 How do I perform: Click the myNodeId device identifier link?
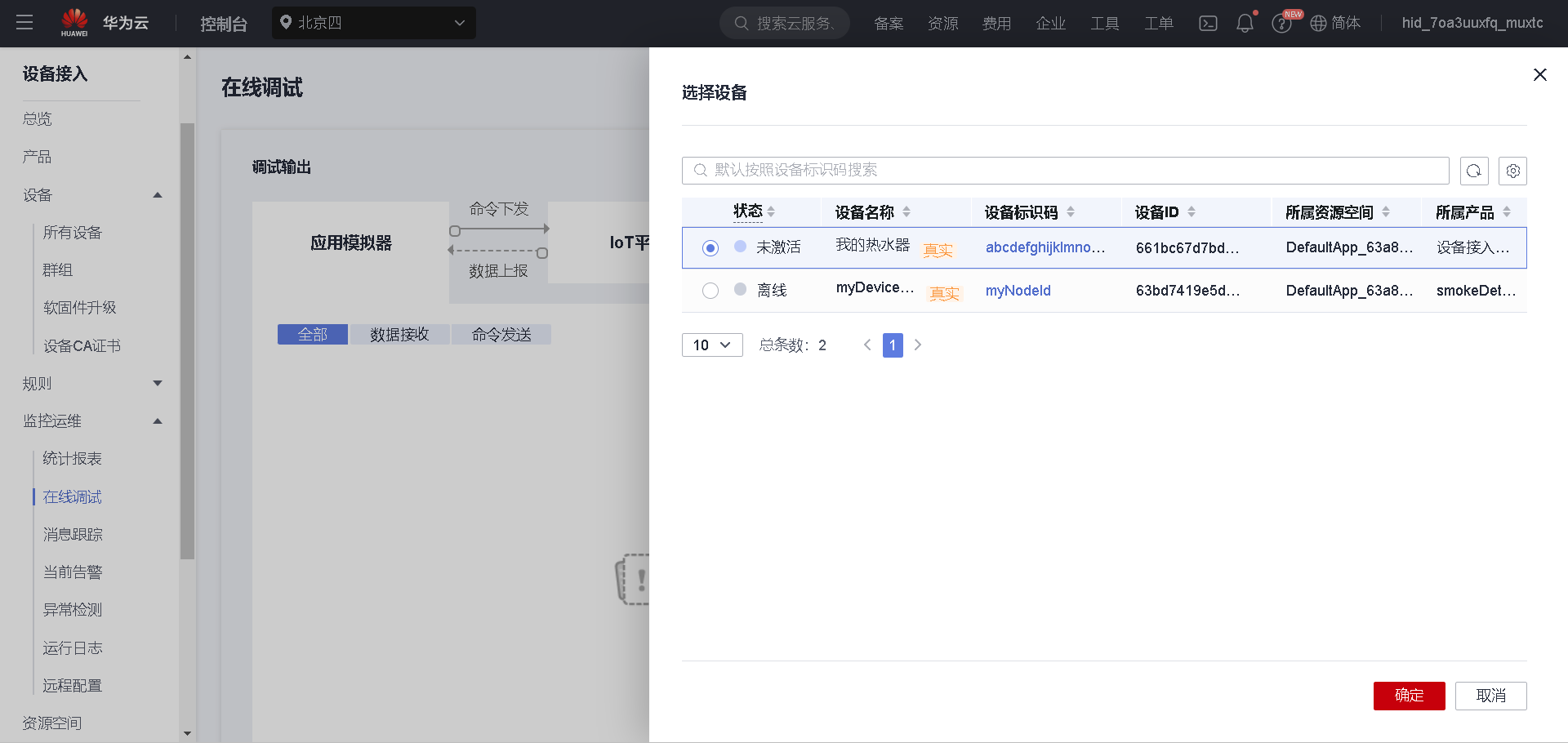click(1018, 291)
